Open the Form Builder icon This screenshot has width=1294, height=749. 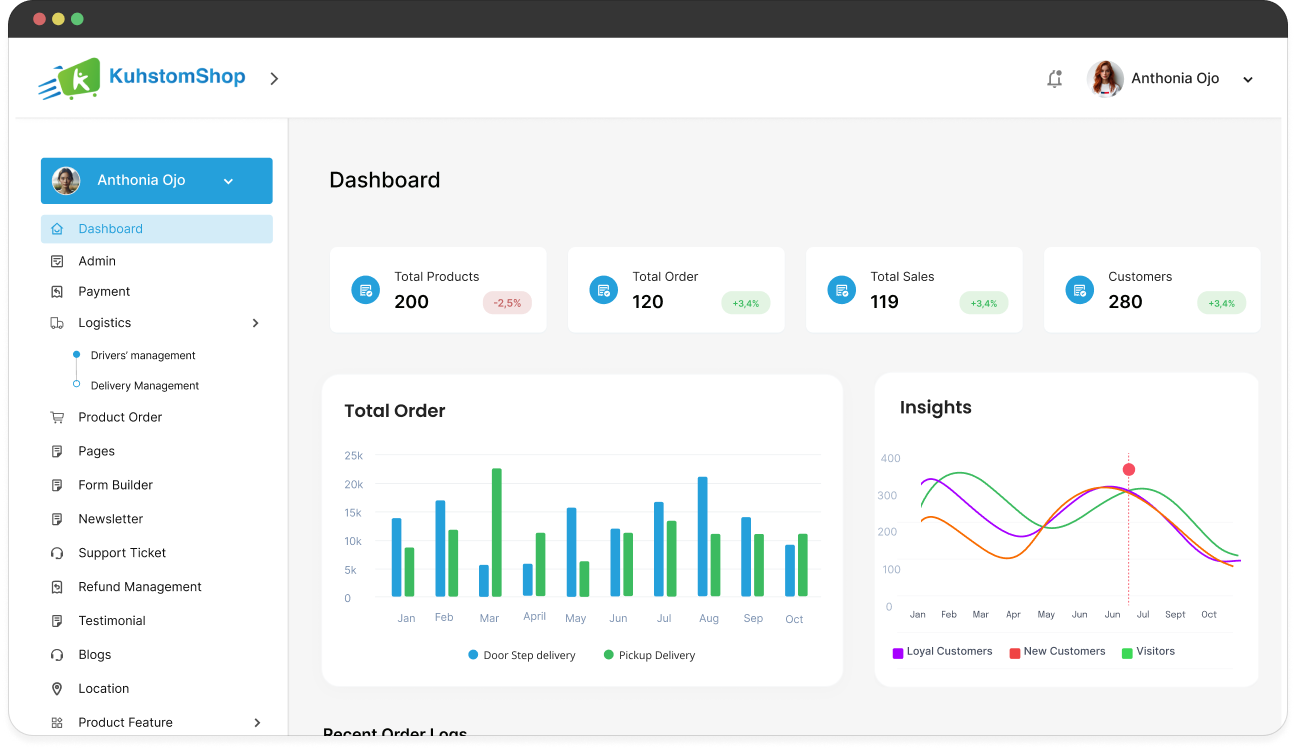(59, 485)
